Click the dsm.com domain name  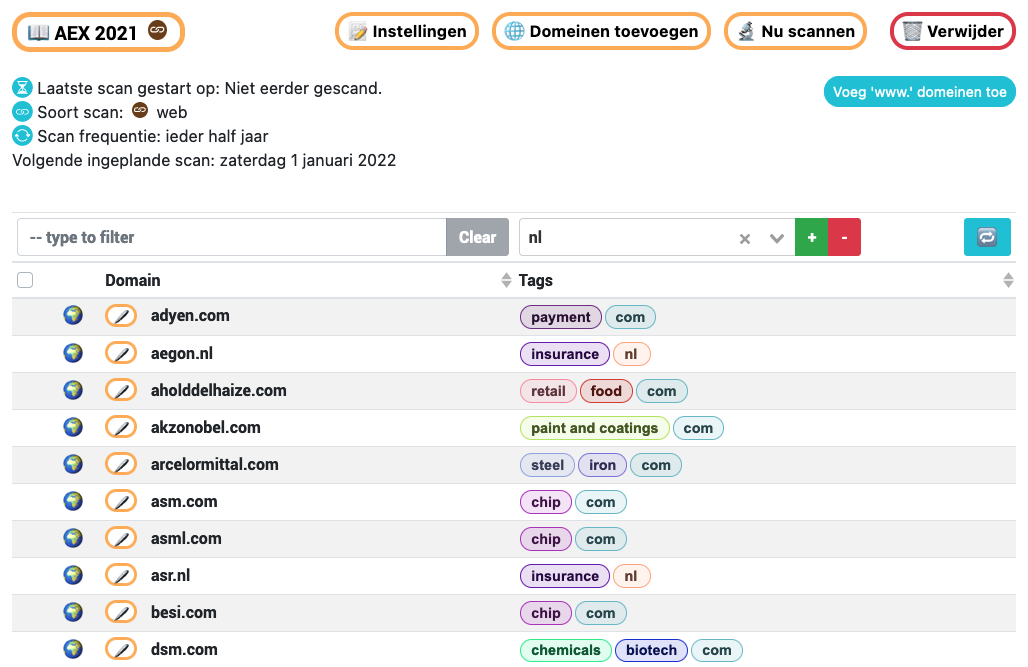point(184,649)
